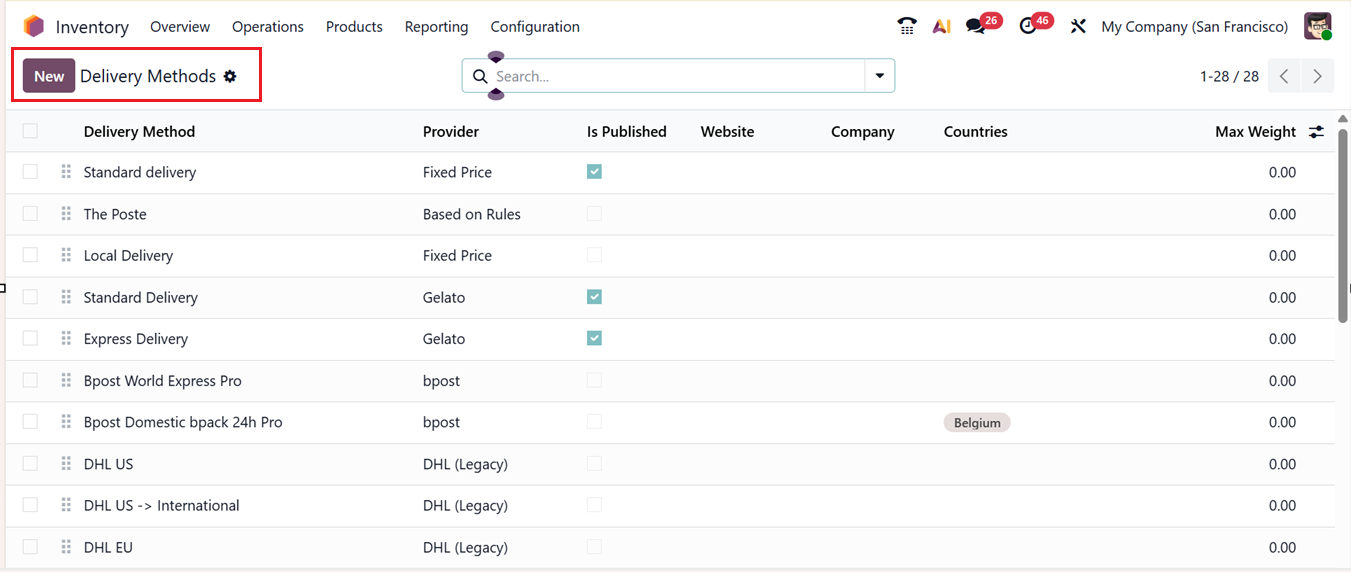Grab the drag handle of Standard delivery row
The image size is (1351, 572).
tap(66, 172)
